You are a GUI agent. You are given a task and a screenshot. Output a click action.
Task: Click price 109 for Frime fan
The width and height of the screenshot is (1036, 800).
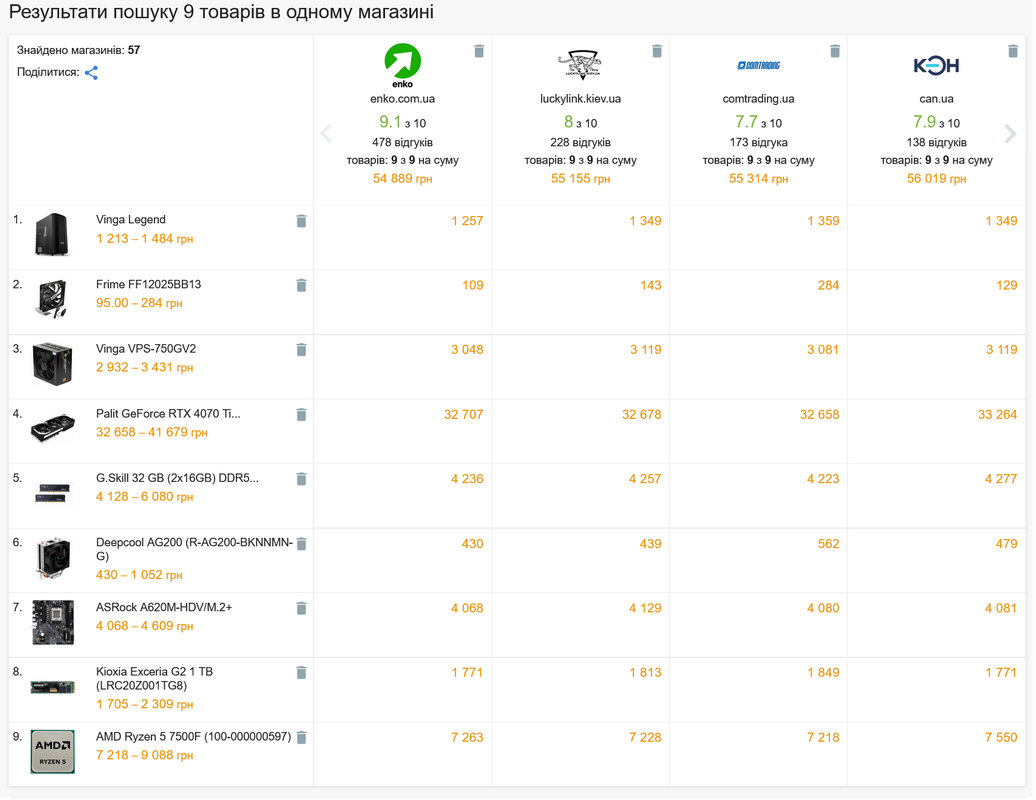pyautogui.click(x=472, y=285)
